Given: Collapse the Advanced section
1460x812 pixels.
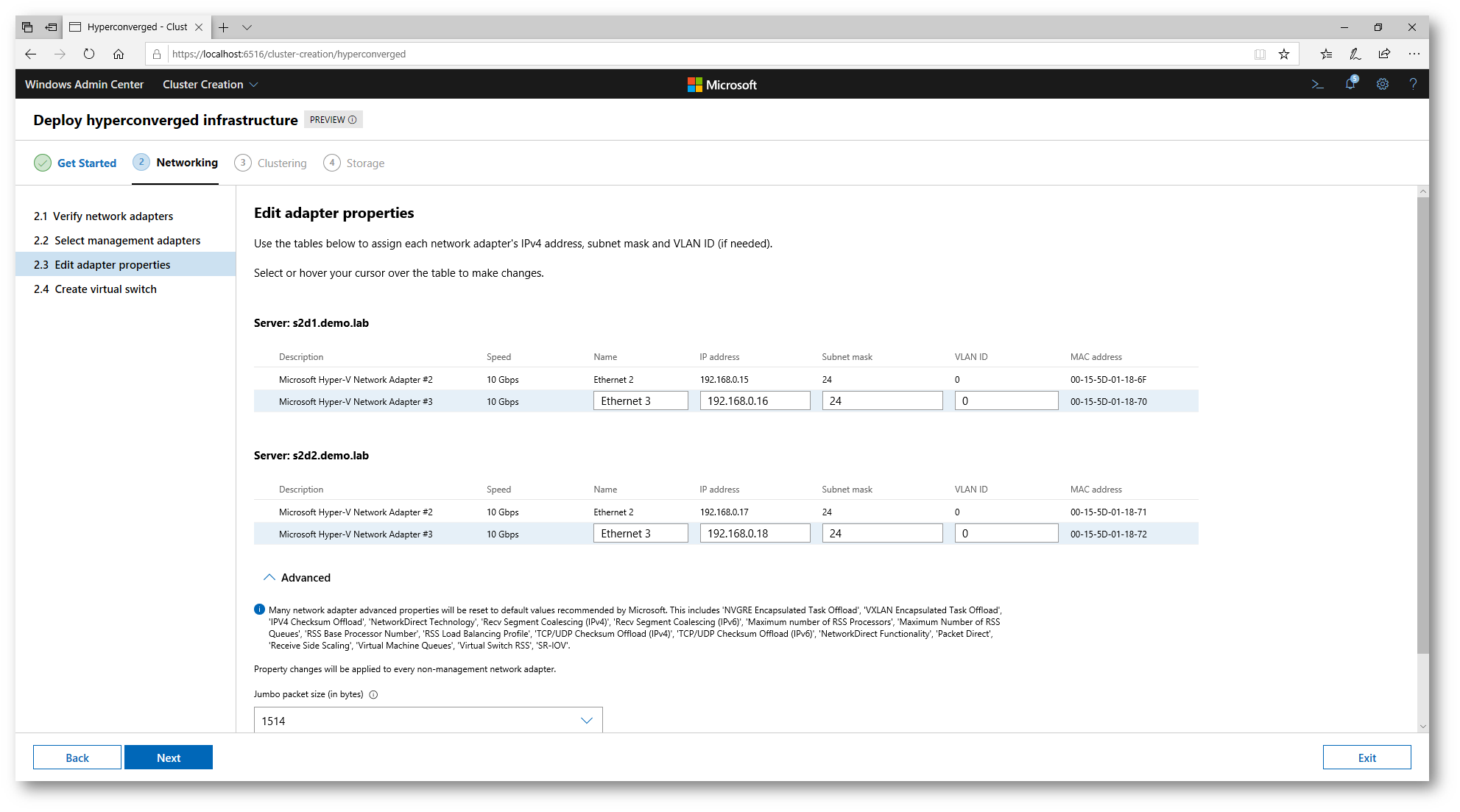Looking at the screenshot, I should click(297, 578).
